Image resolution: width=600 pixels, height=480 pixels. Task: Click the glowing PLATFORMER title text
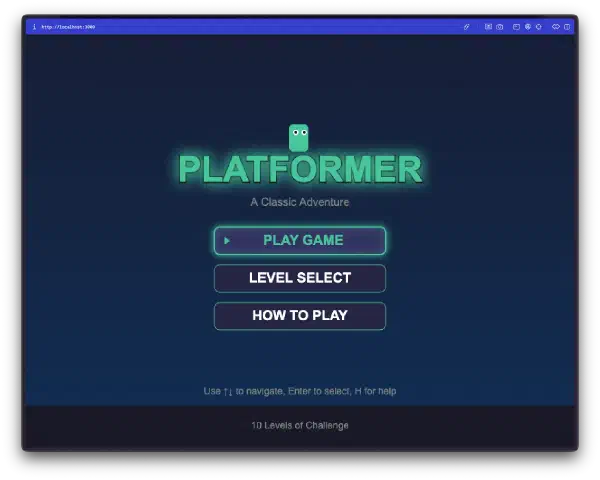point(300,170)
